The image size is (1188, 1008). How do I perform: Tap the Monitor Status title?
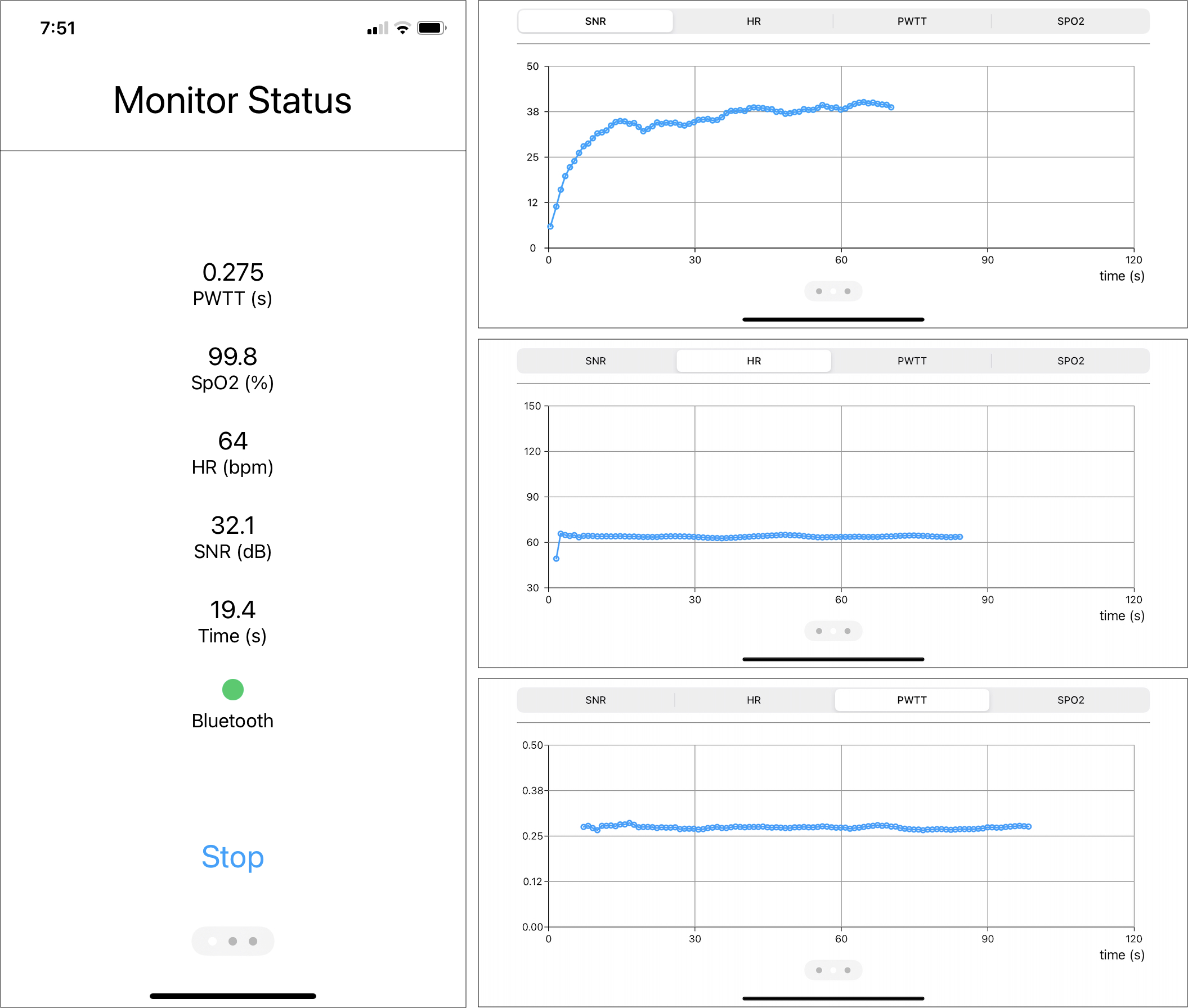point(232,101)
